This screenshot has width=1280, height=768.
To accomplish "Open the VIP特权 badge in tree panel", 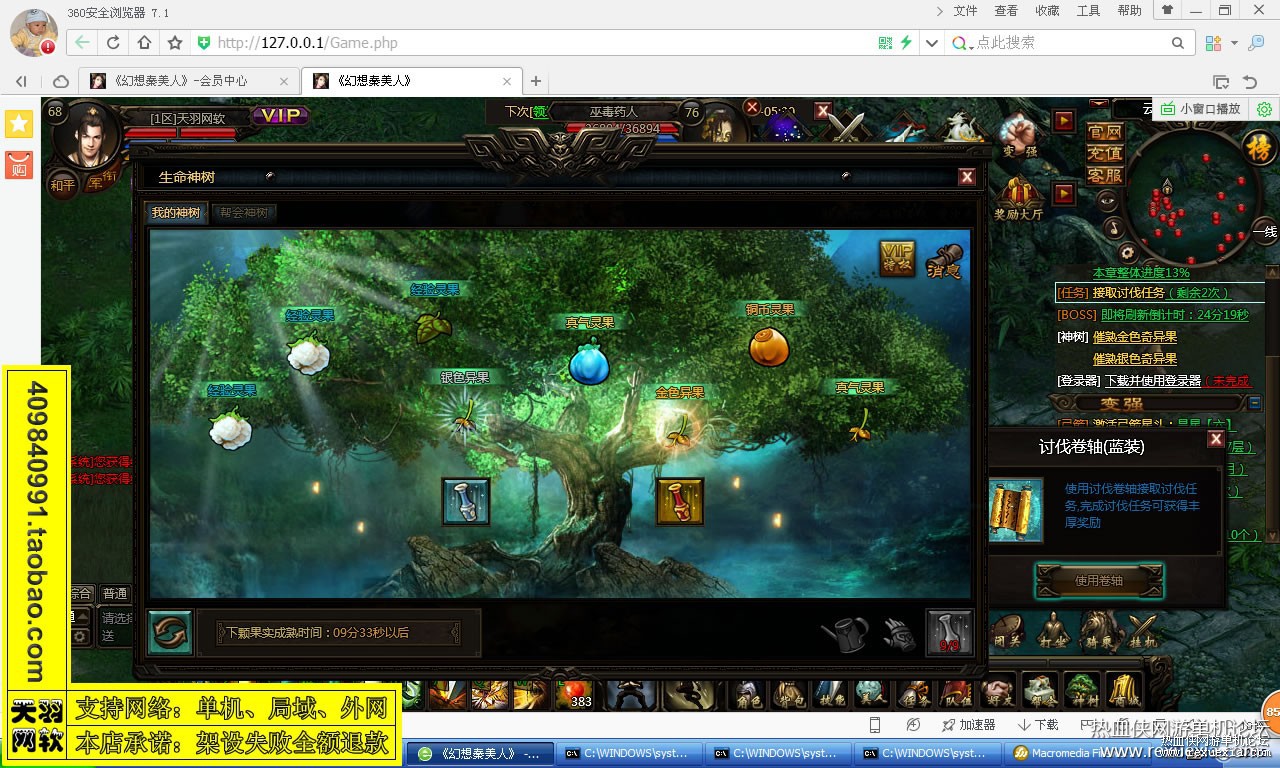I will [x=897, y=257].
